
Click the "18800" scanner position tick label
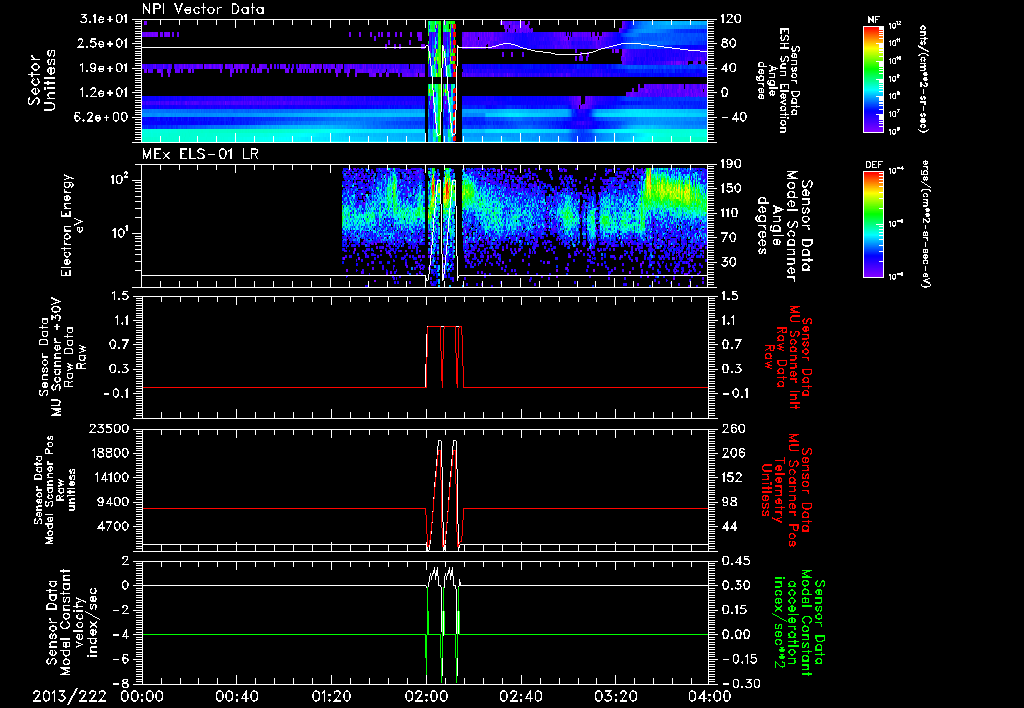tap(108, 453)
